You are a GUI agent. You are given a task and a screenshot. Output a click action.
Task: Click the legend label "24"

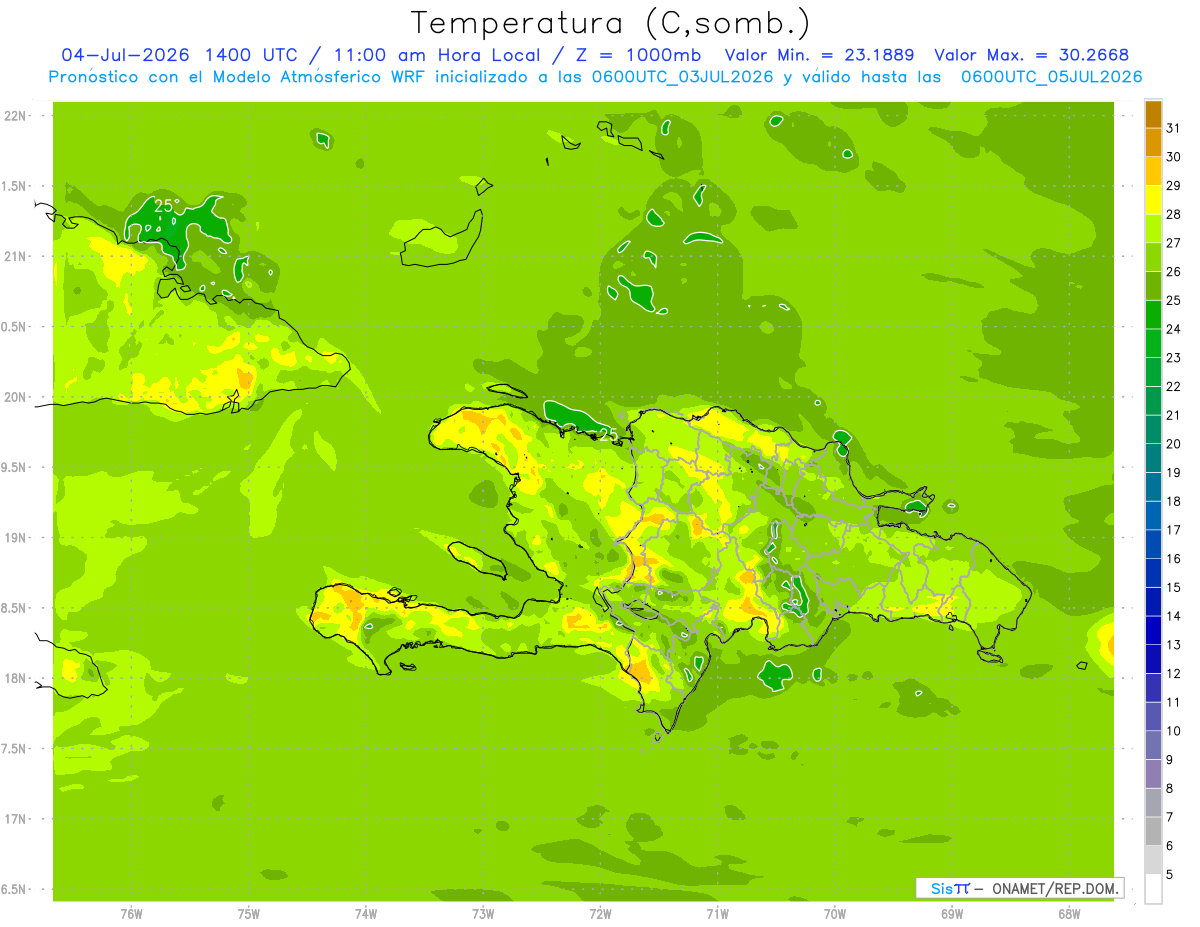(x=1174, y=329)
